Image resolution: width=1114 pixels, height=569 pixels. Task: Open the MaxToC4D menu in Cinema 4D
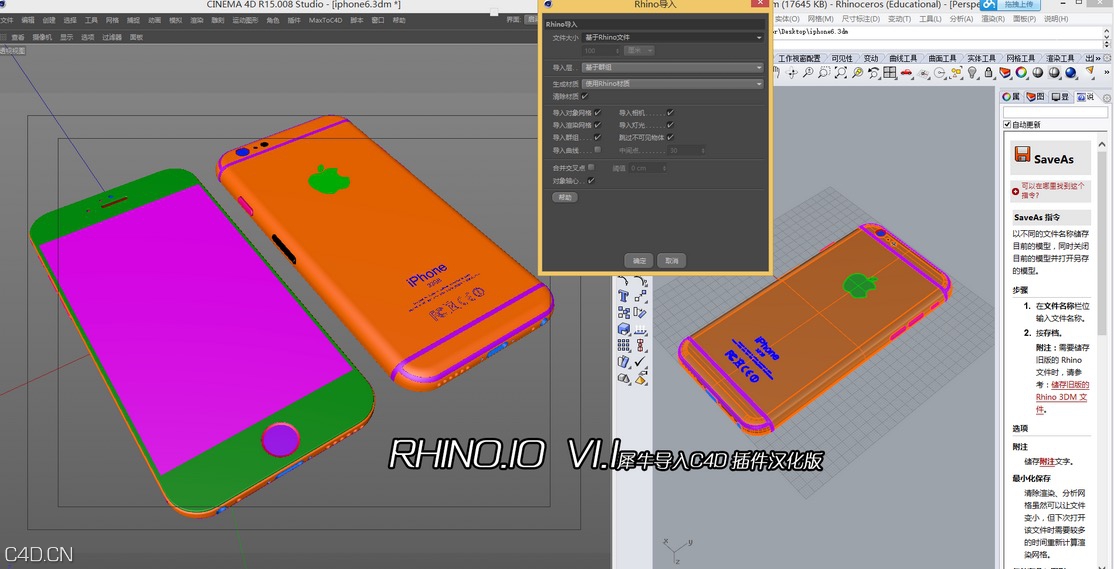[x=325, y=21]
